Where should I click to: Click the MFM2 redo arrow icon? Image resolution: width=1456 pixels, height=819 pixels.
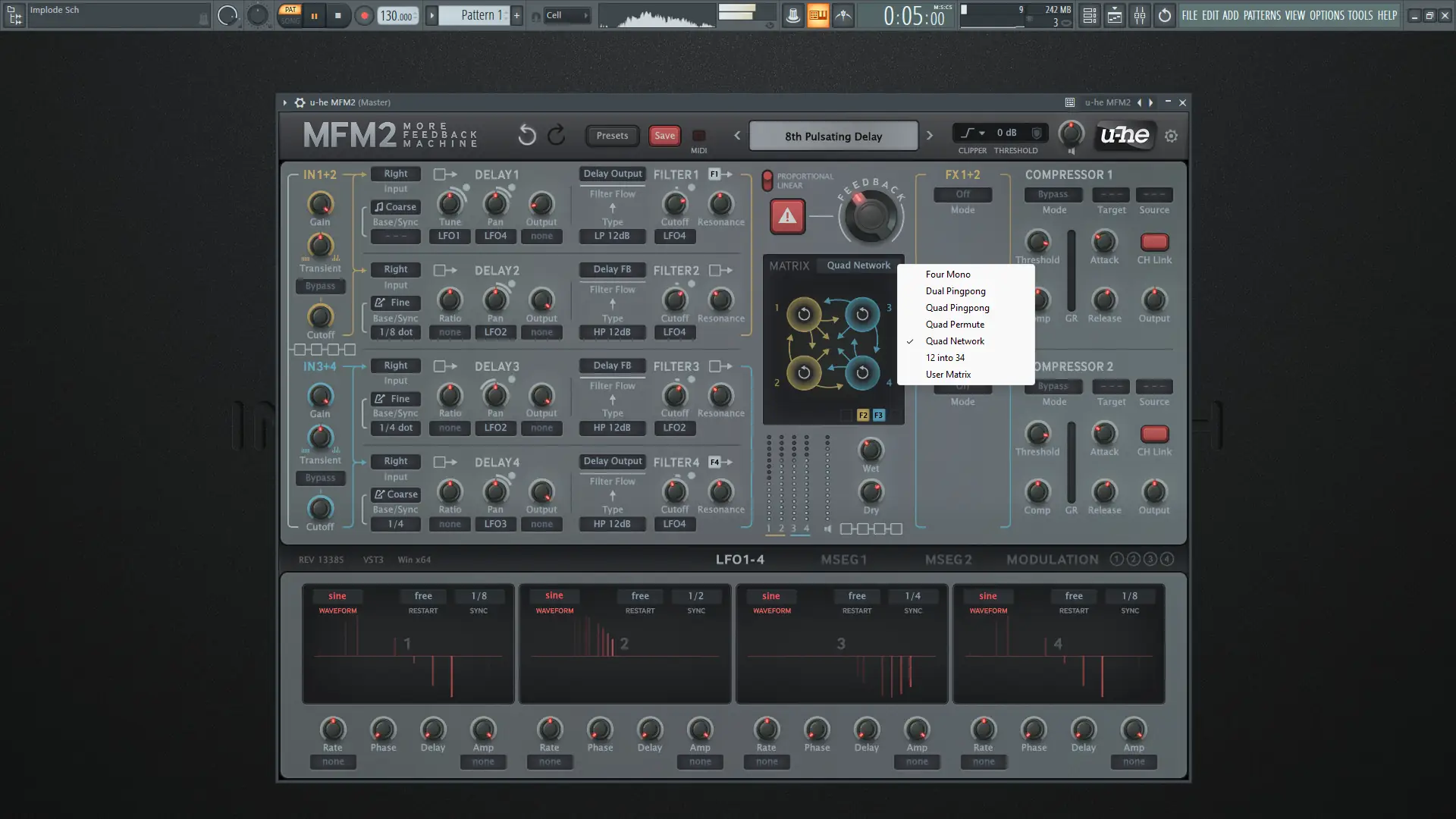[557, 136]
